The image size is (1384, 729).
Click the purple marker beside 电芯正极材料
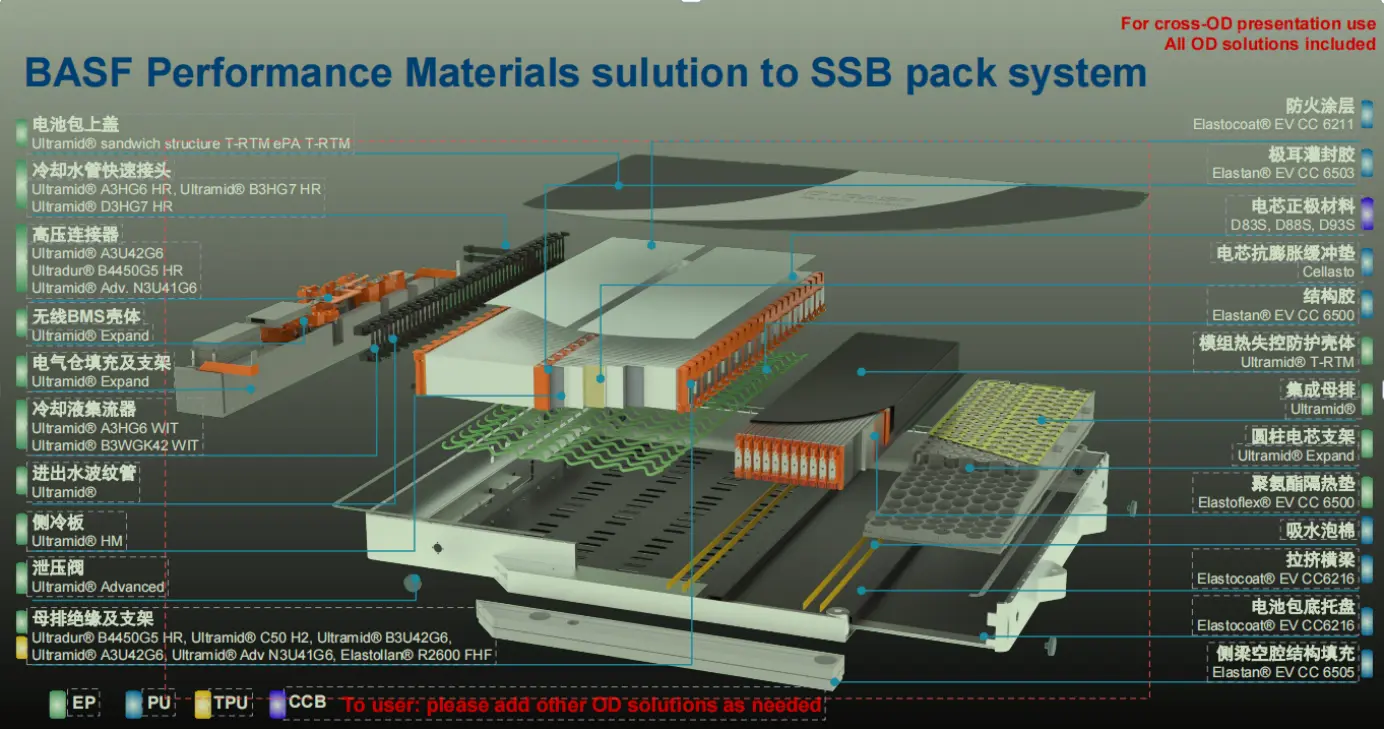coord(1367,213)
